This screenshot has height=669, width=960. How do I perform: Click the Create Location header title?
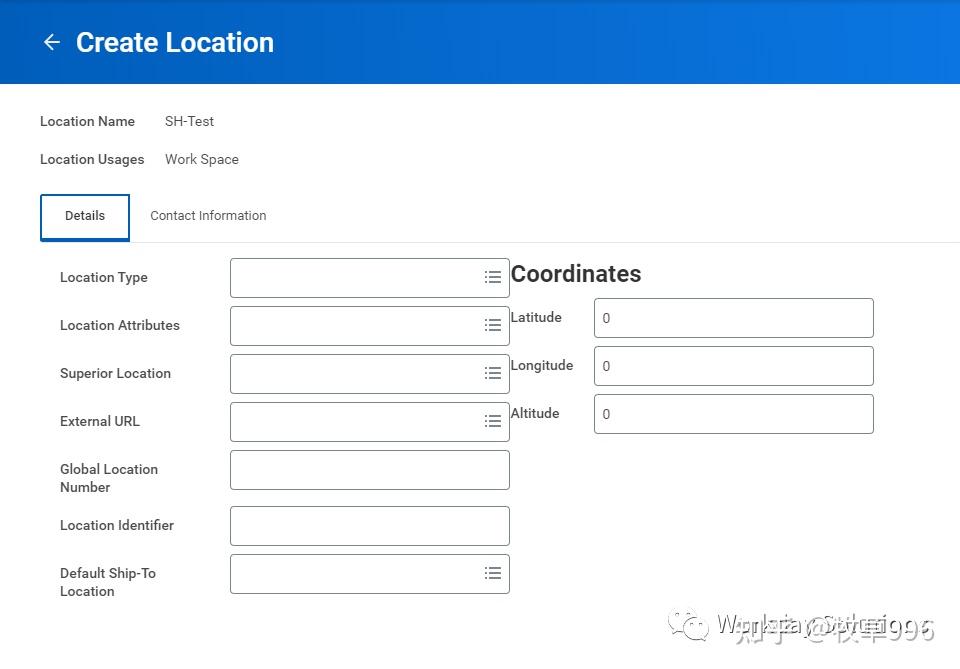click(173, 42)
